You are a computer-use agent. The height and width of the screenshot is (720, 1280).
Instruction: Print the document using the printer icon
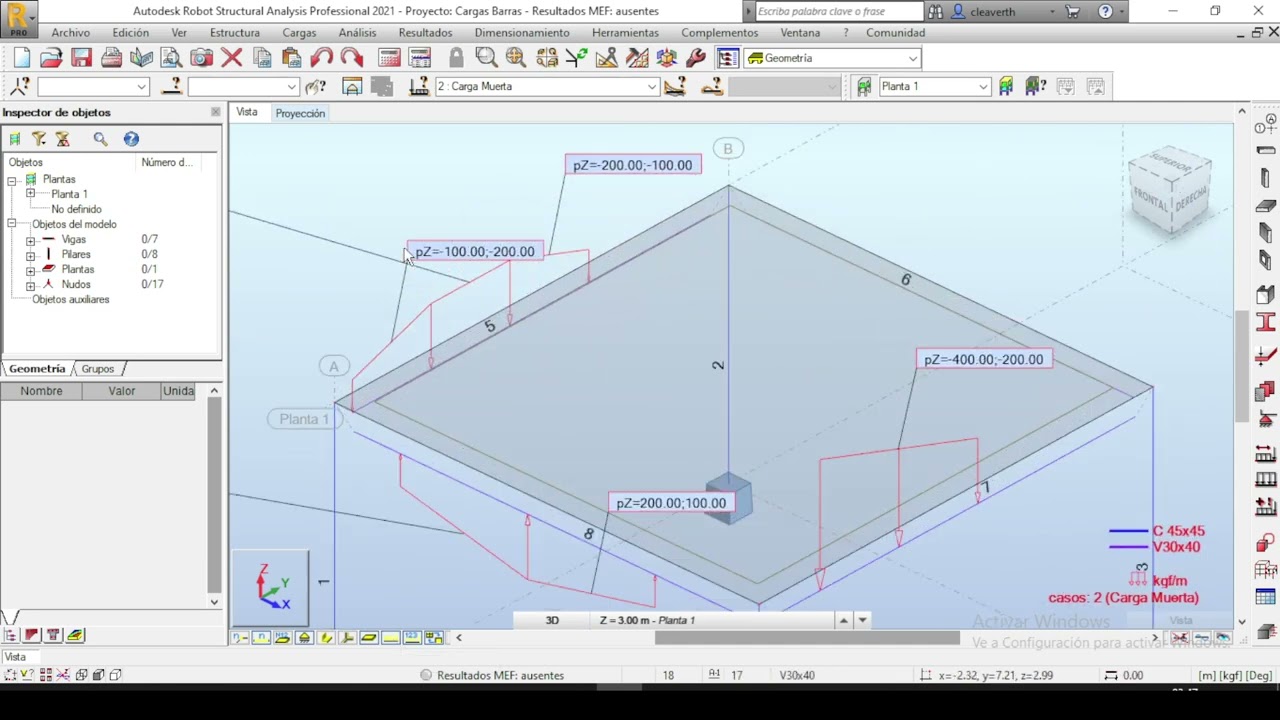click(111, 58)
